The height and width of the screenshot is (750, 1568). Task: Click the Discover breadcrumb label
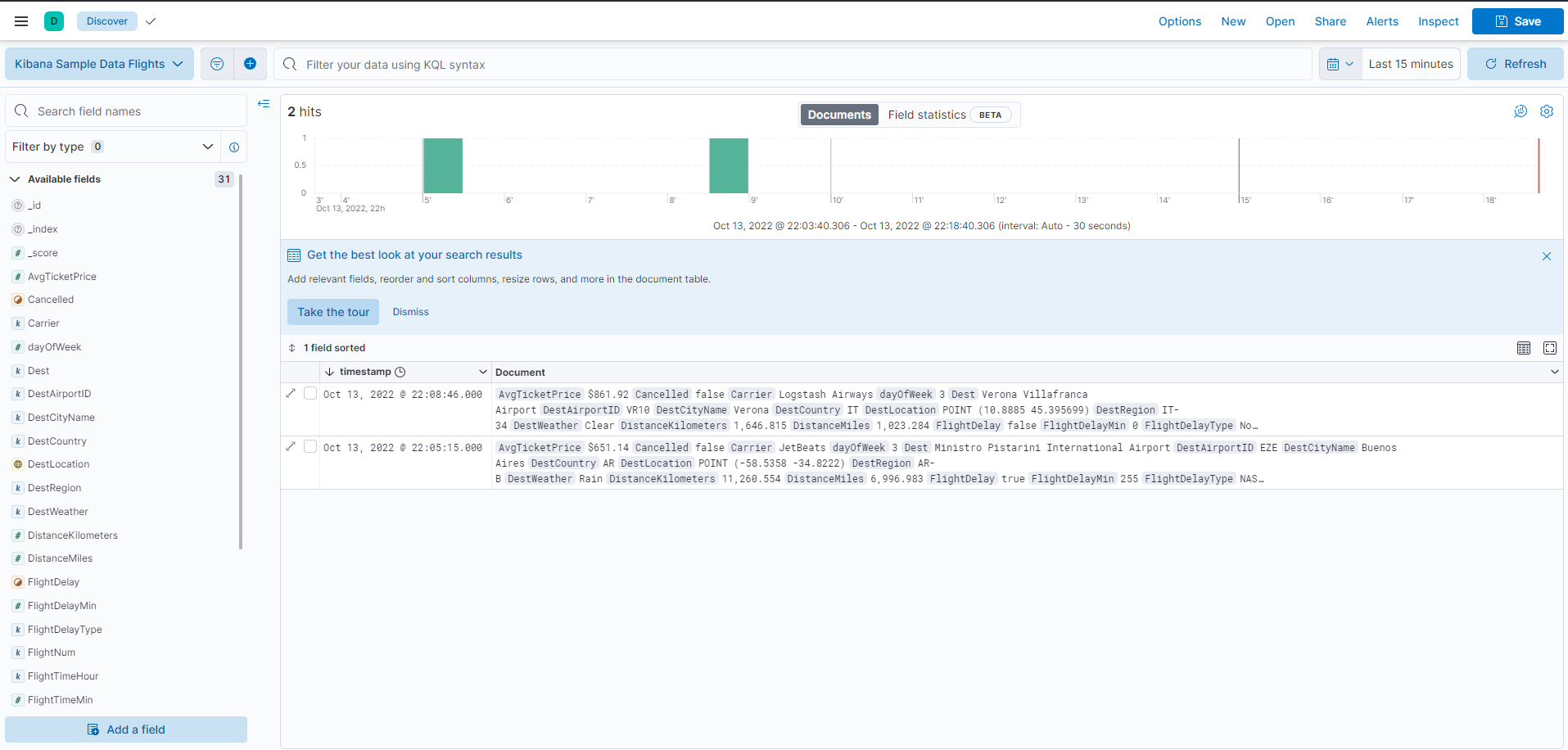point(107,21)
